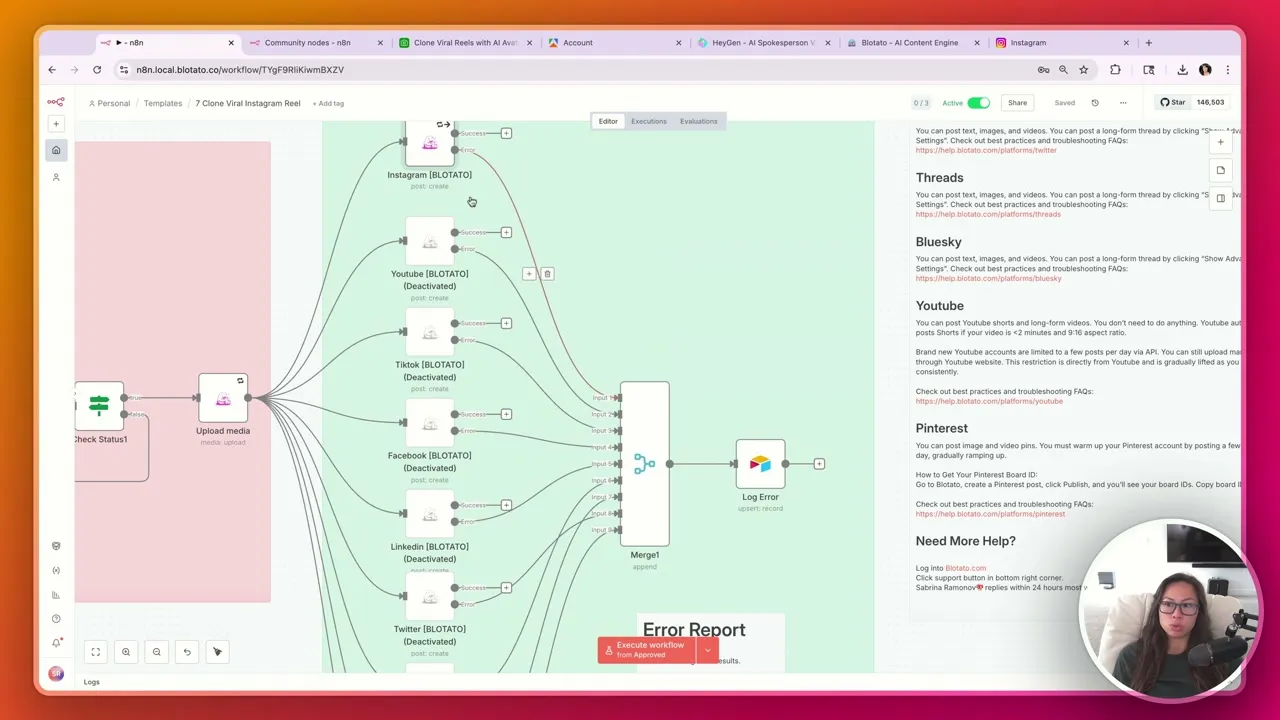Screen dimensions: 1280x720
Task: Toggle the side panel layout button
Action: click(x=1220, y=198)
